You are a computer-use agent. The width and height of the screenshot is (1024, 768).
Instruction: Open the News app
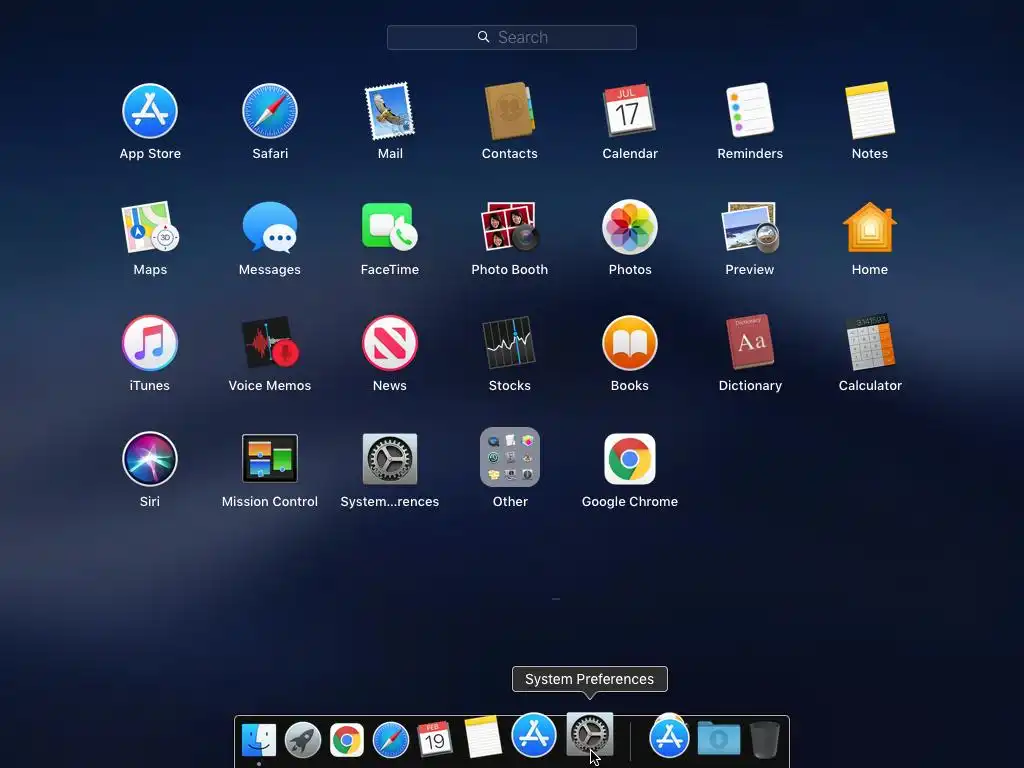click(390, 343)
